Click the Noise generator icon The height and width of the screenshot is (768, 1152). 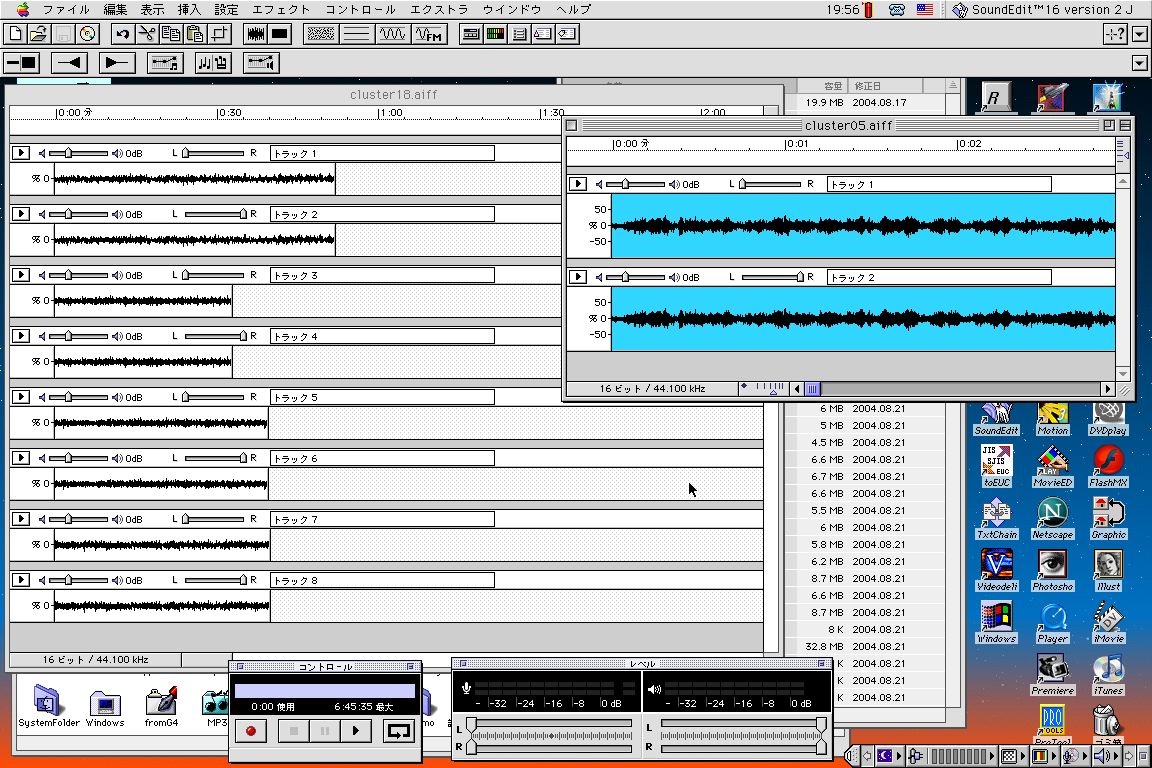pyautogui.click(x=321, y=34)
